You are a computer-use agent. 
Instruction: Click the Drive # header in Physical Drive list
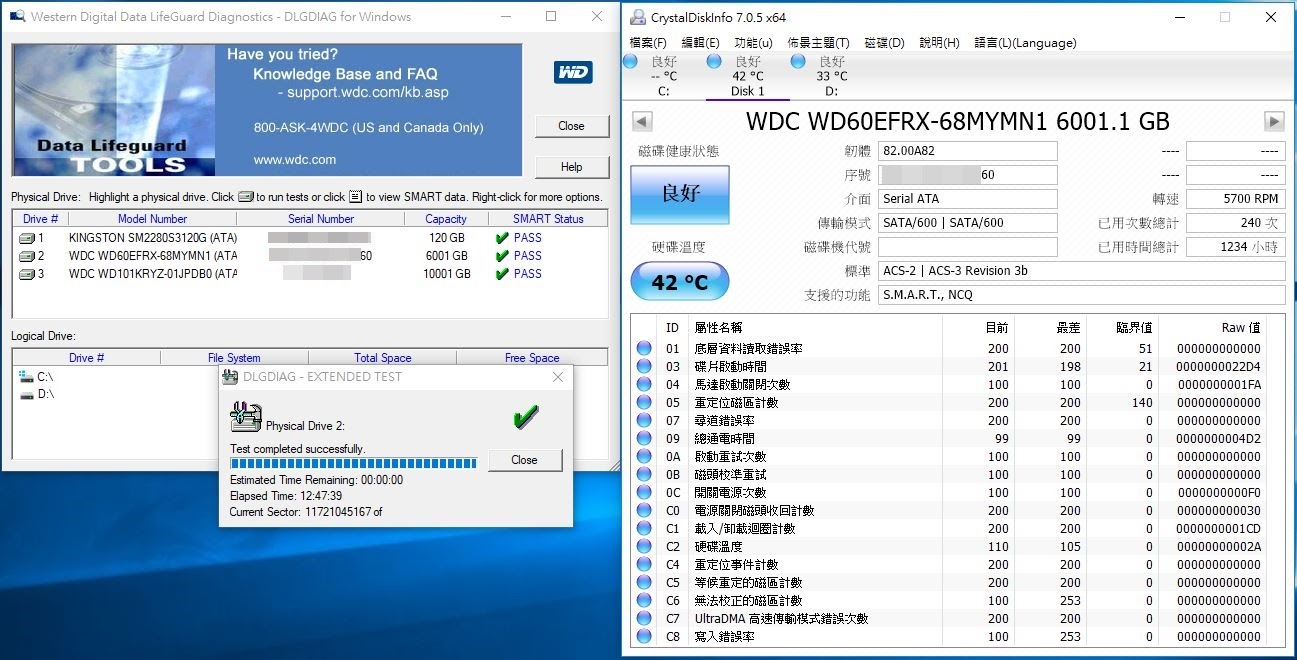40,219
